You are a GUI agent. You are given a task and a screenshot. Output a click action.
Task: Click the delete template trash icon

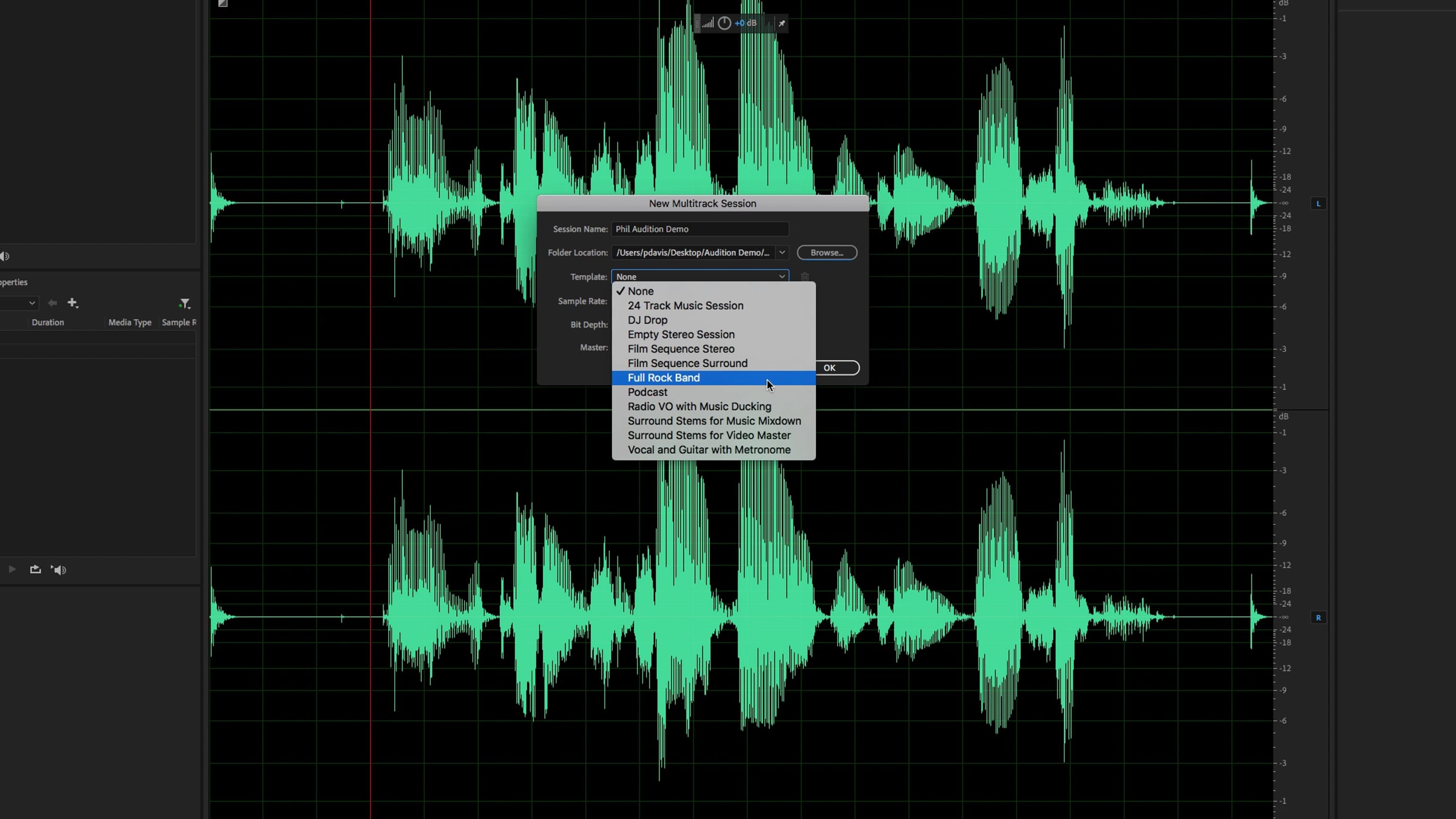click(x=804, y=277)
